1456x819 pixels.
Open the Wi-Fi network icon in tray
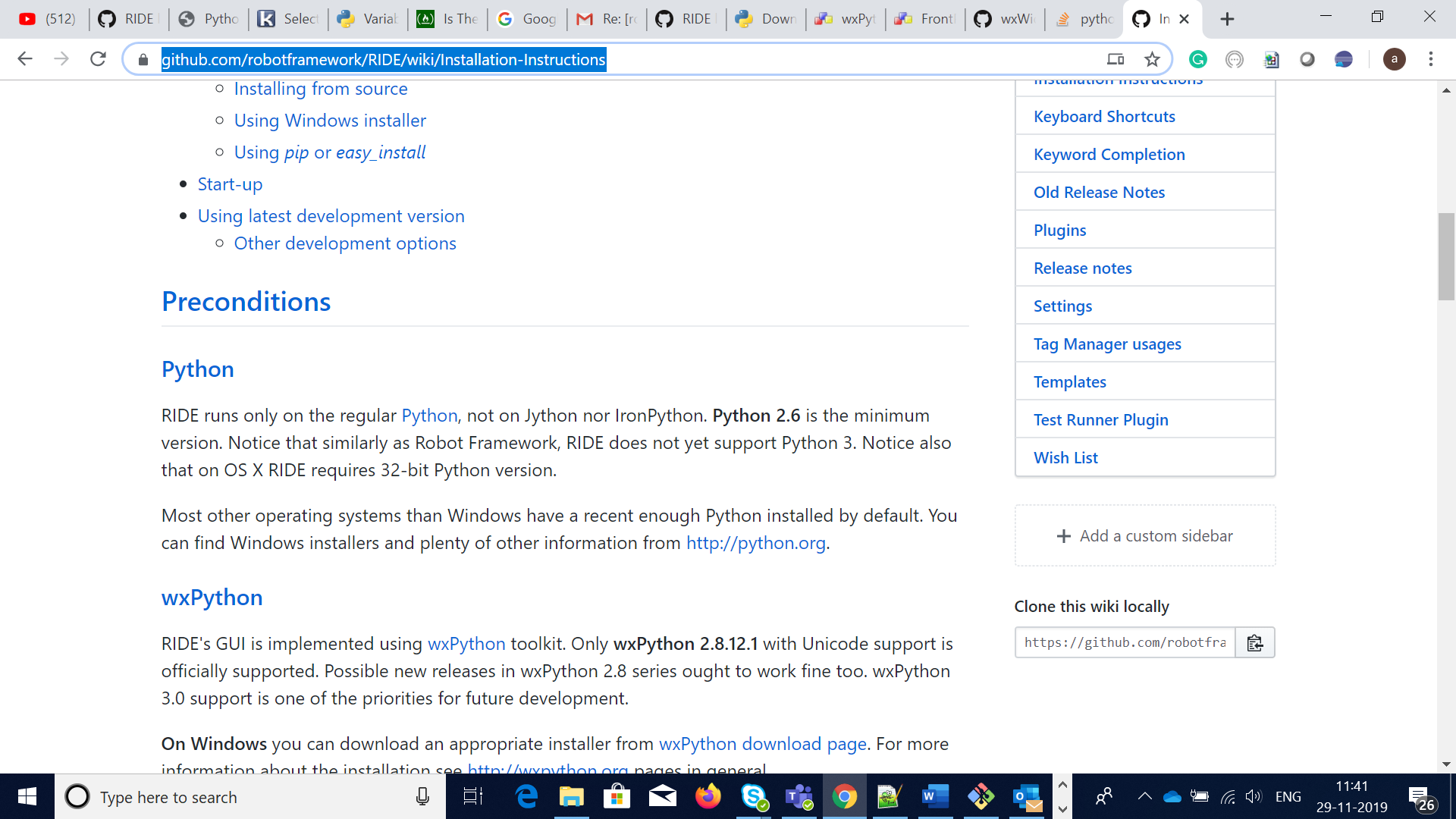(1228, 797)
